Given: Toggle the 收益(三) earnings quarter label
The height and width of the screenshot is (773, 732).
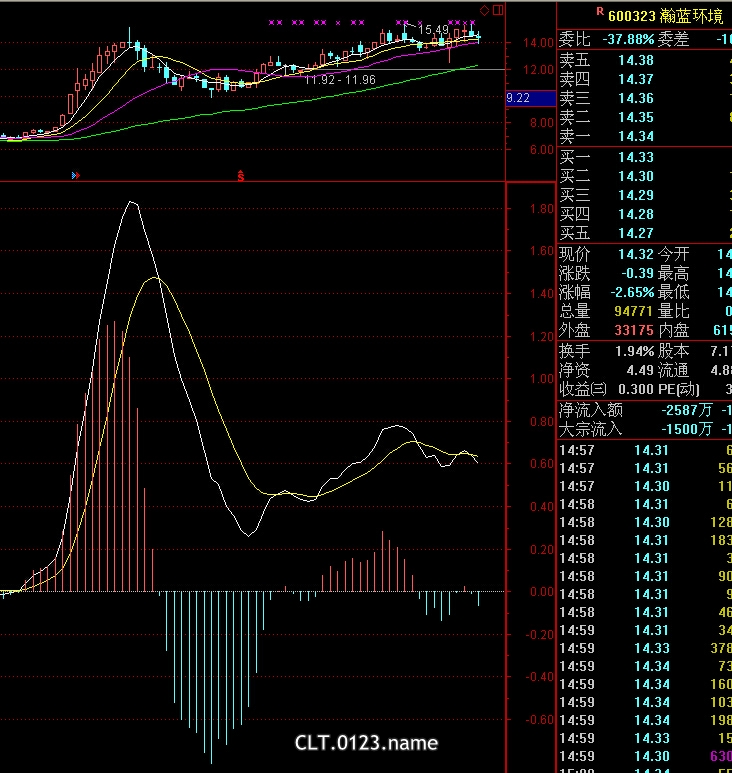Looking at the screenshot, I should pyautogui.click(x=587, y=389).
